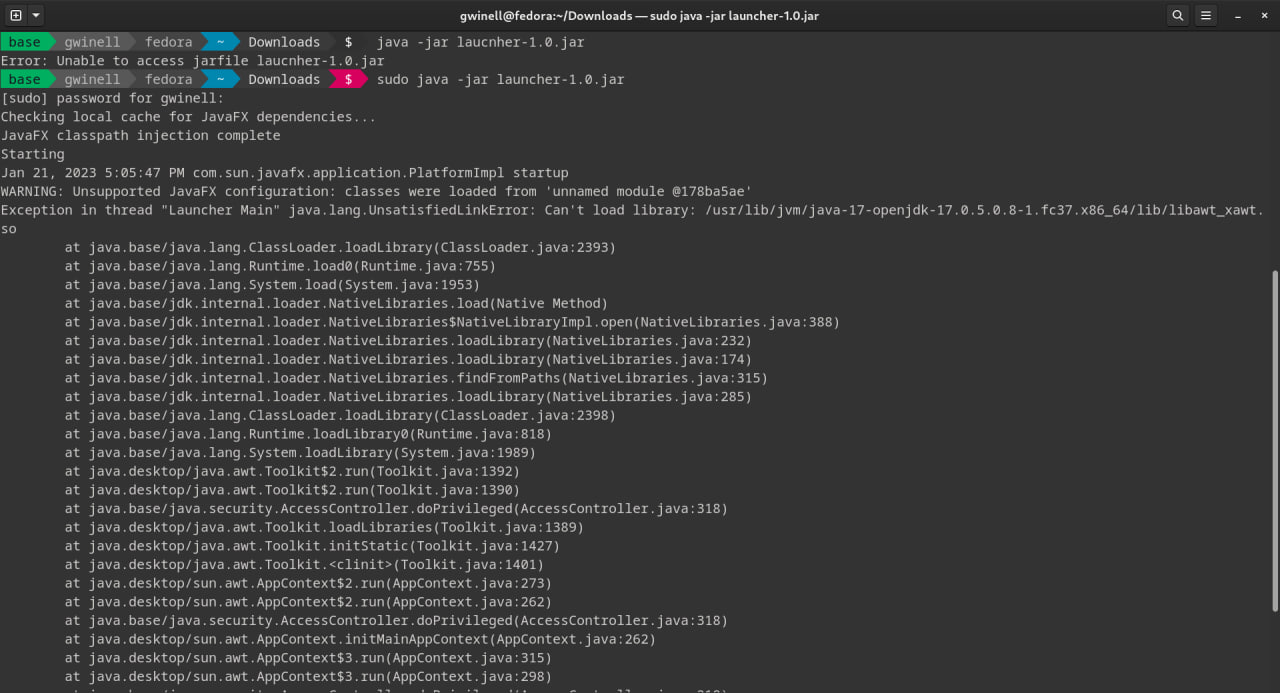The width and height of the screenshot is (1280, 693).
Task: Open a new terminal tab
Action: (x=15, y=15)
